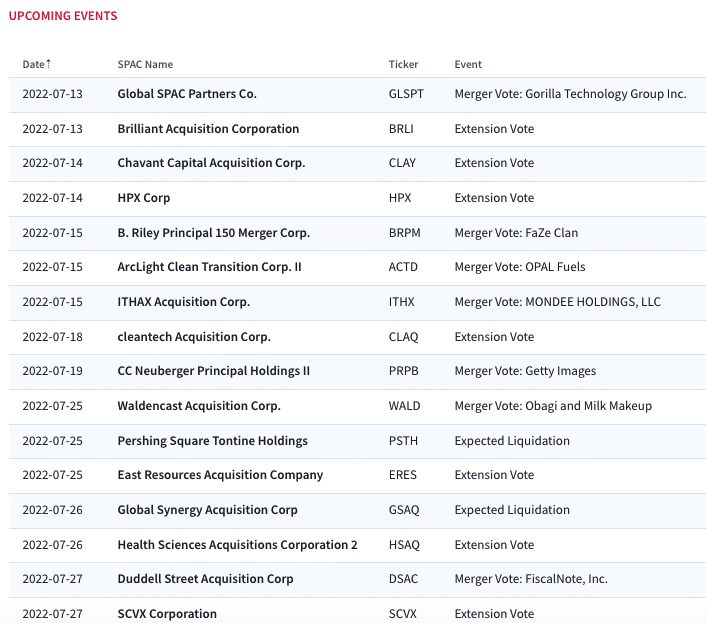Open cleantech Acquisition Corp. link
Image resolution: width=706 pixels, height=623 pixels.
[x=194, y=337]
